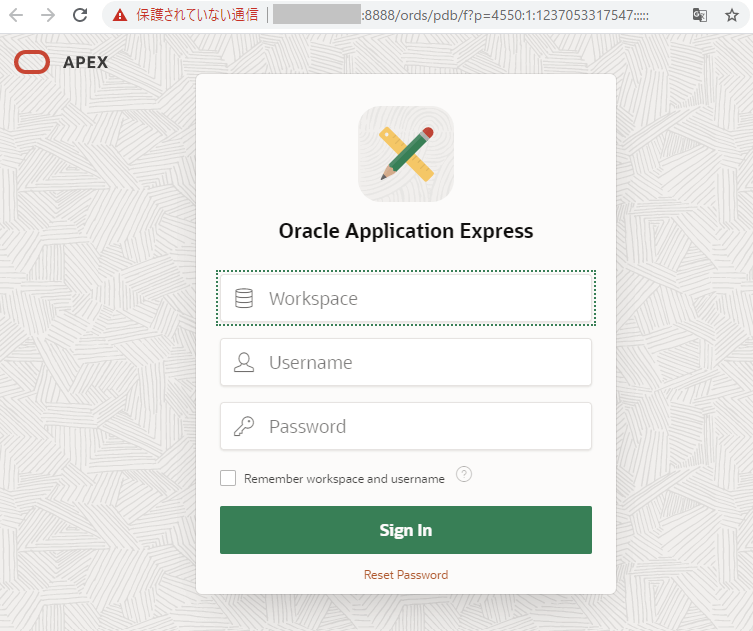This screenshot has height=631, width=753.
Task: Click the Remember workspace and username label
Action: click(x=344, y=479)
